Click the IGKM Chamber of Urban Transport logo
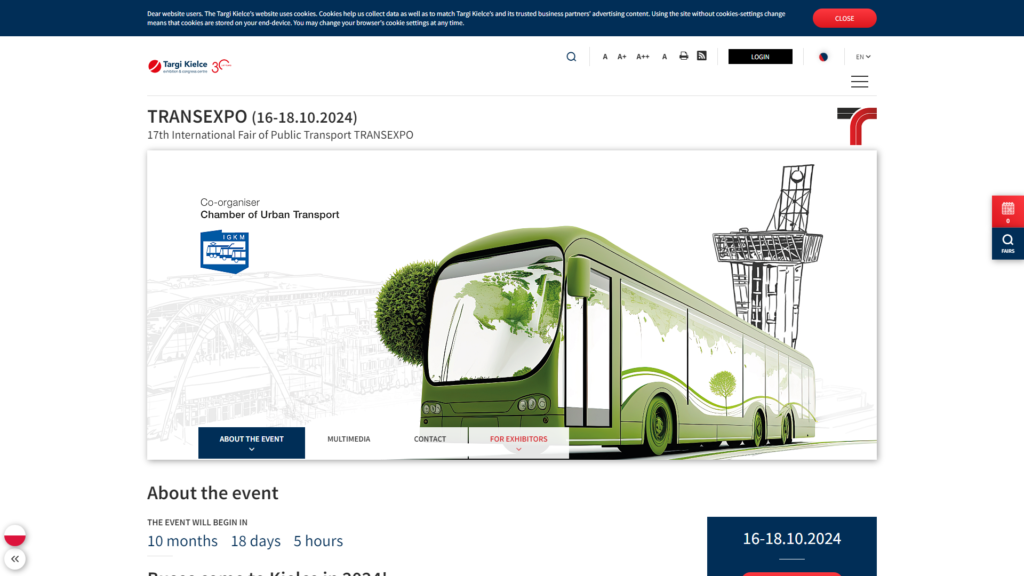The image size is (1024, 576). point(224,251)
